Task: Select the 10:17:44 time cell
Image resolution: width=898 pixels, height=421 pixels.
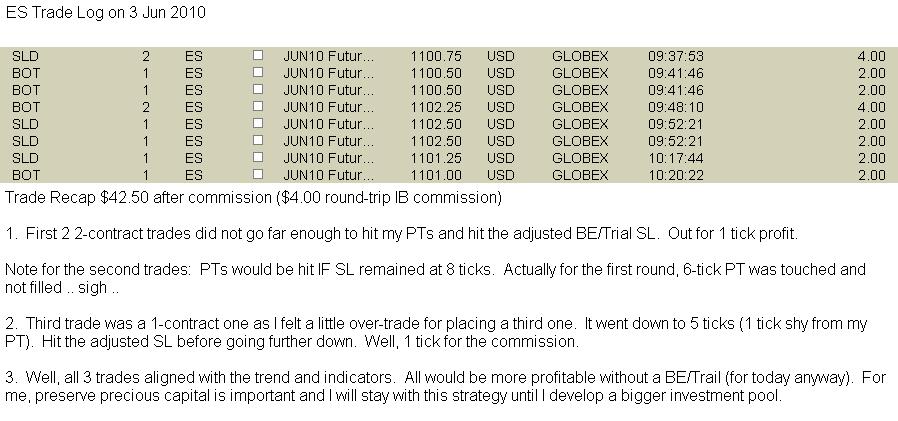Action: point(676,158)
